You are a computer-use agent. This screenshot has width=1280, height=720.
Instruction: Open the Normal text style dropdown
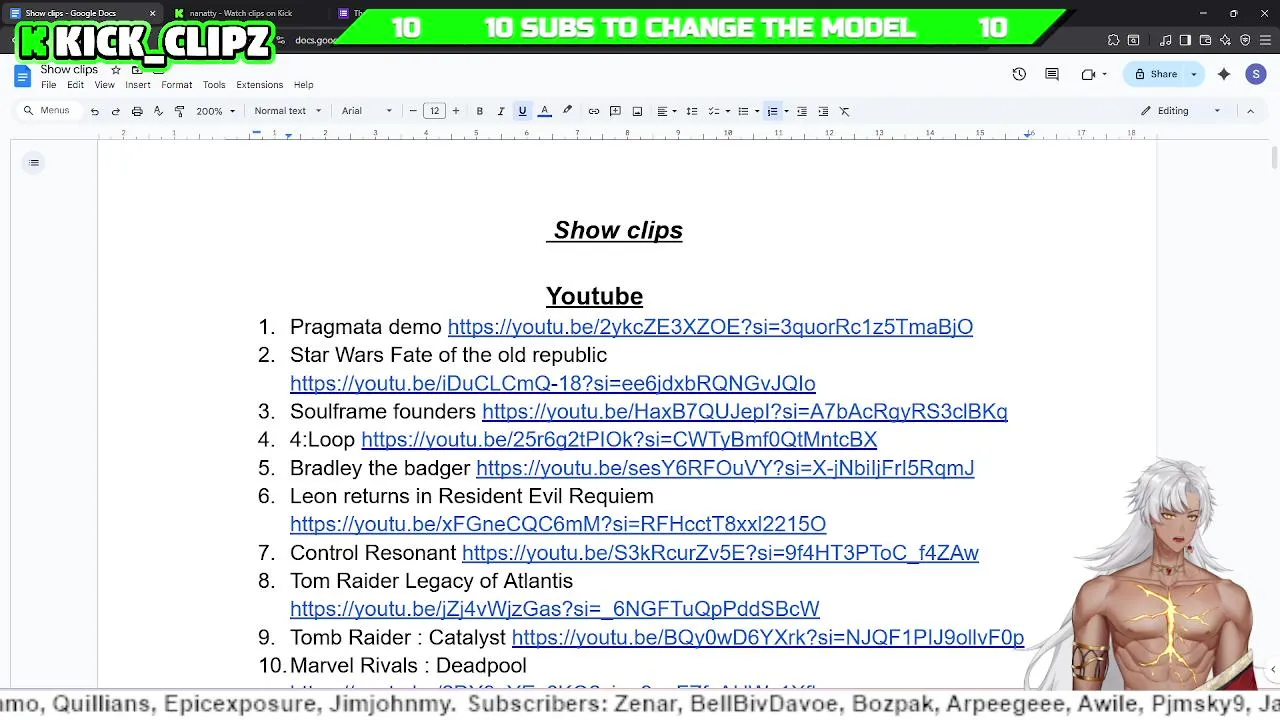tap(288, 111)
